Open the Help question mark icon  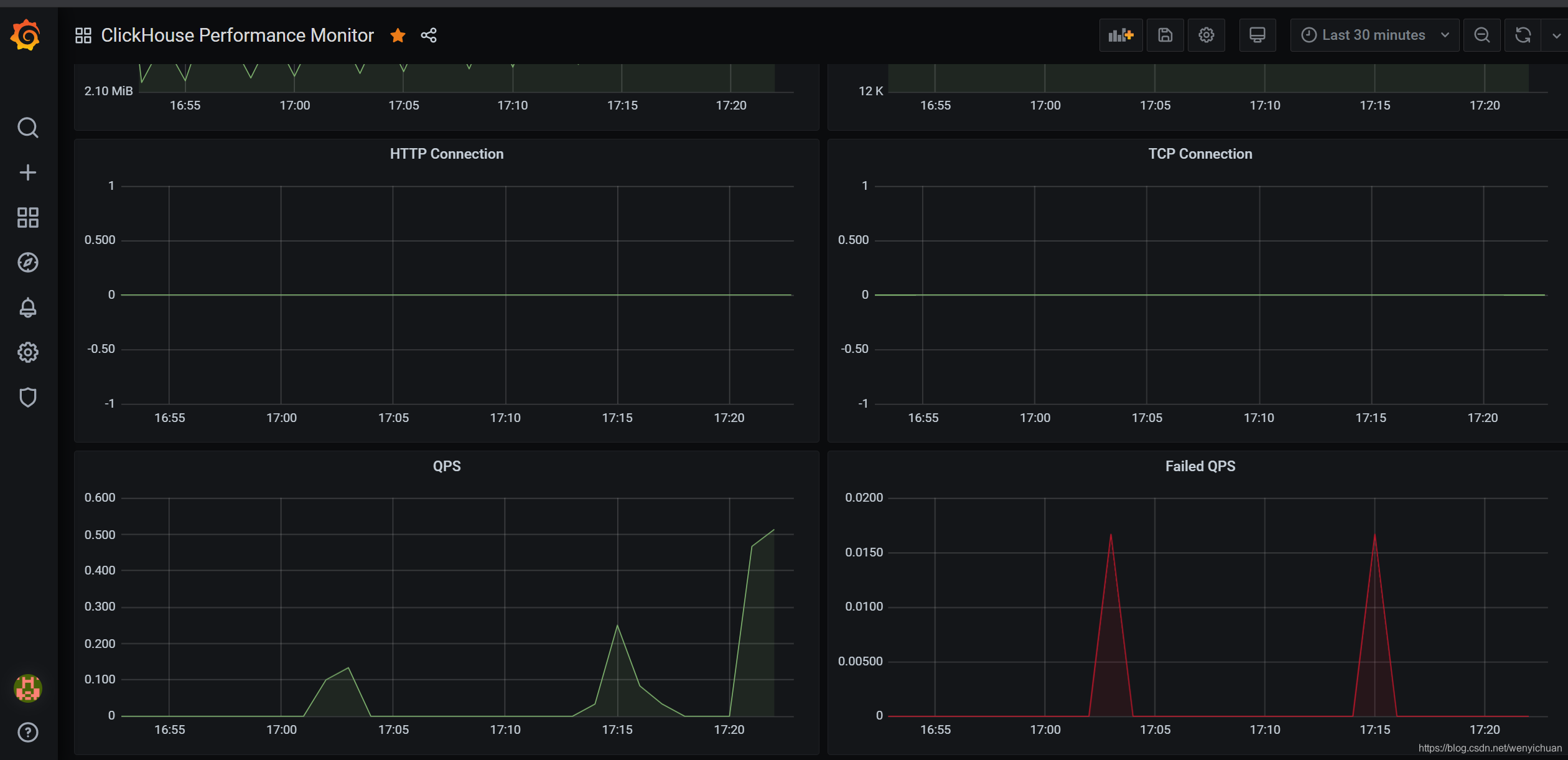click(x=27, y=732)
